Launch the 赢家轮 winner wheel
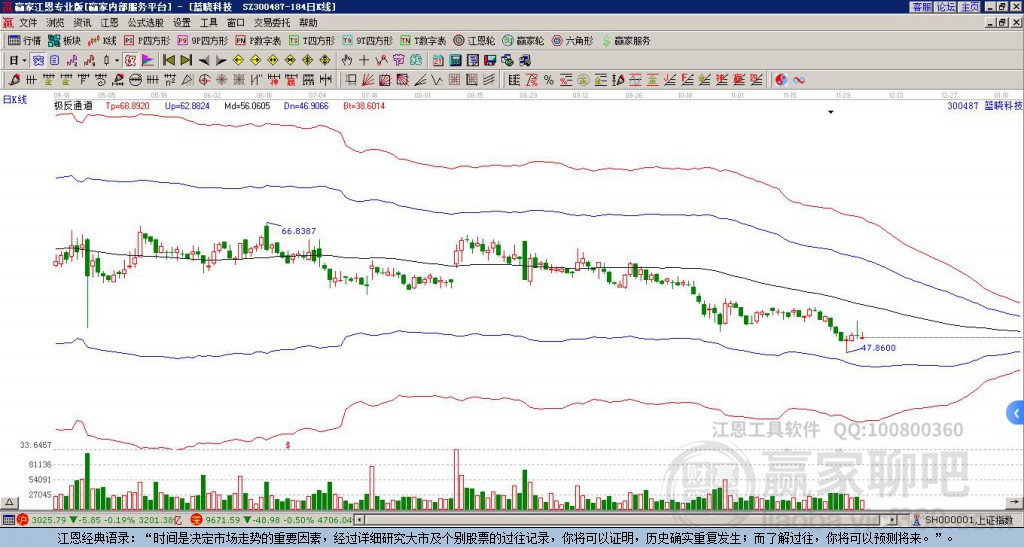The width and height of the screenshot is (1024, 548). point(523,40)
